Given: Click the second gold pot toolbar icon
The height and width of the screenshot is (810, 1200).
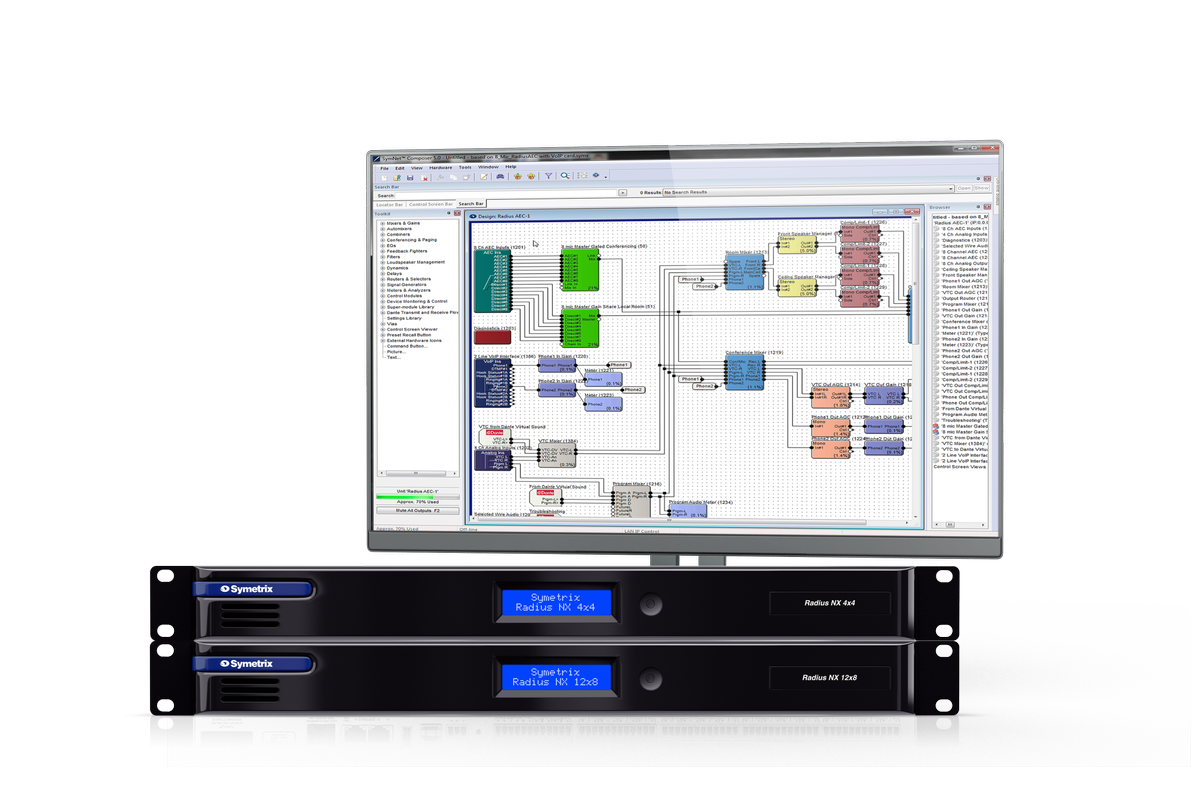Looking at the screenshot, I should pos(531,177).
